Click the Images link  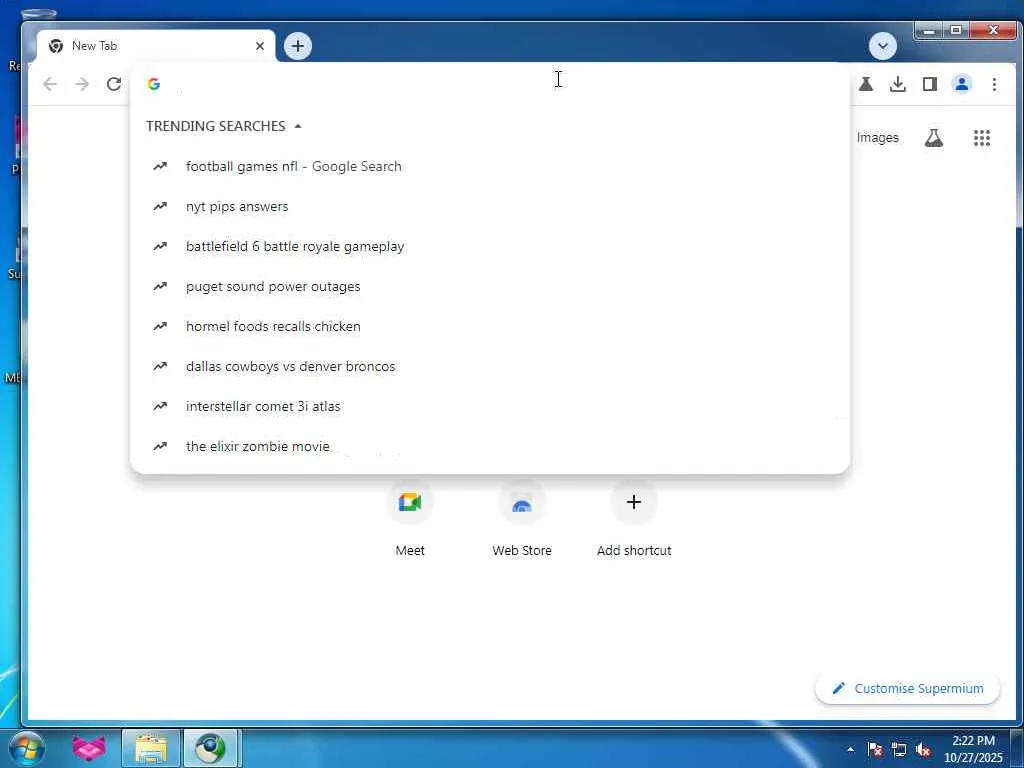coord(878,138)
